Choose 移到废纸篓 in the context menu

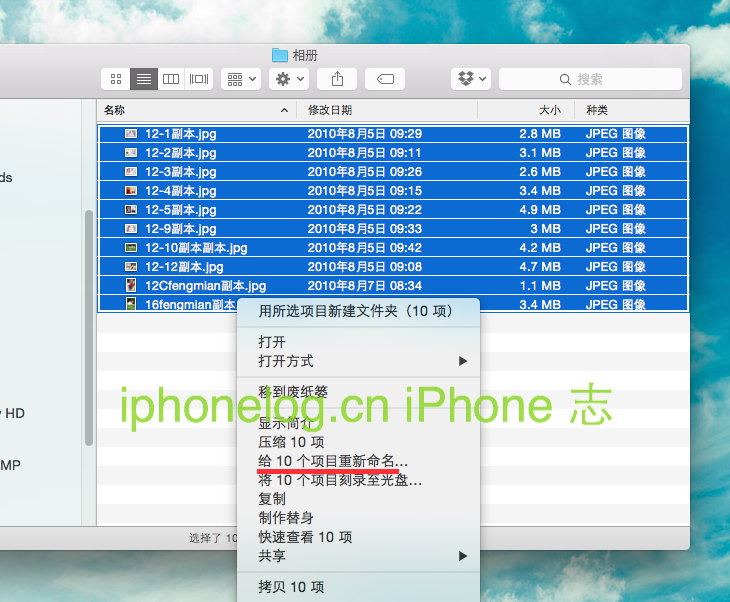358,392
